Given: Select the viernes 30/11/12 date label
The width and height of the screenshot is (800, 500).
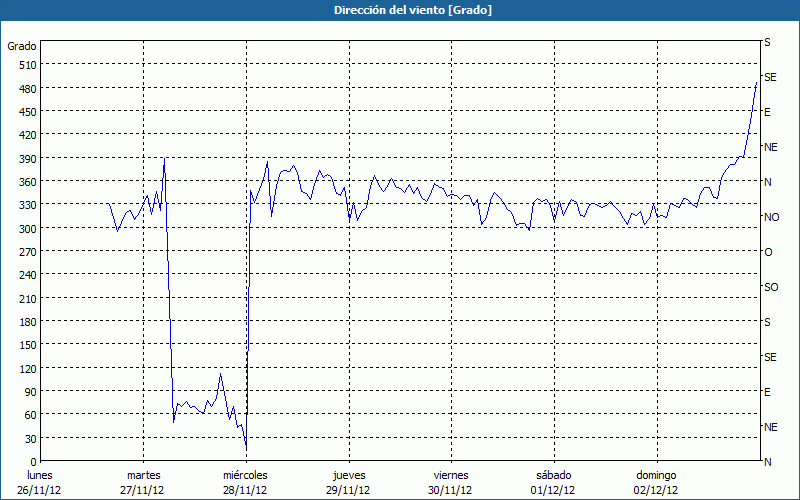Looking at the screenshot, I should (450, 482).
